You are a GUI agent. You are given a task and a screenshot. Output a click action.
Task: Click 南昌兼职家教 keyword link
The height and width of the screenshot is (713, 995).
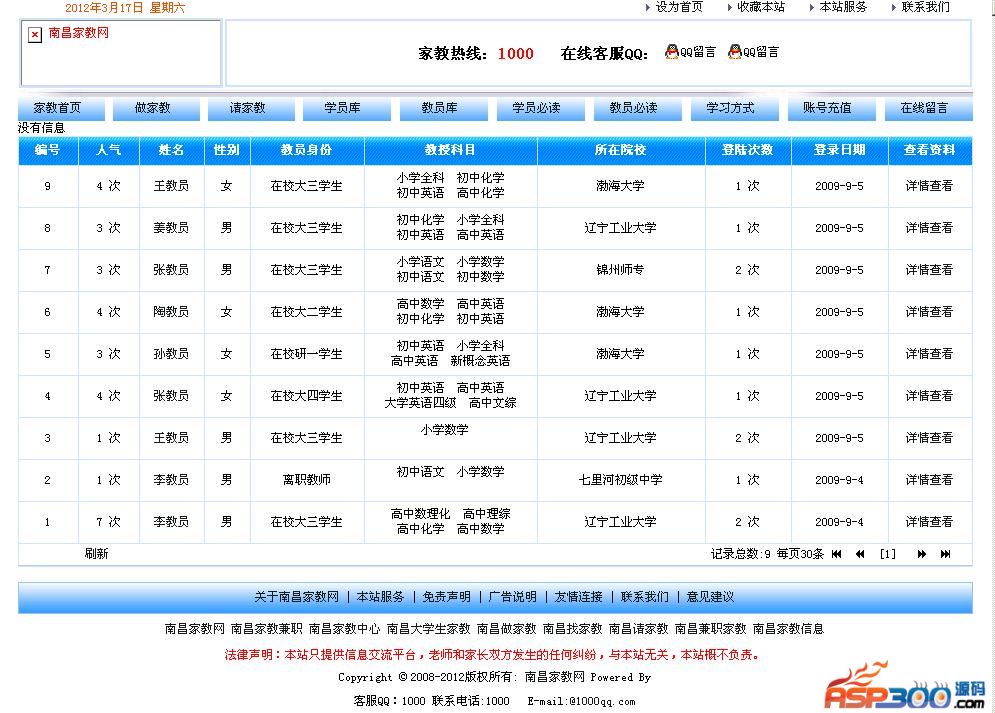point(711,629)
